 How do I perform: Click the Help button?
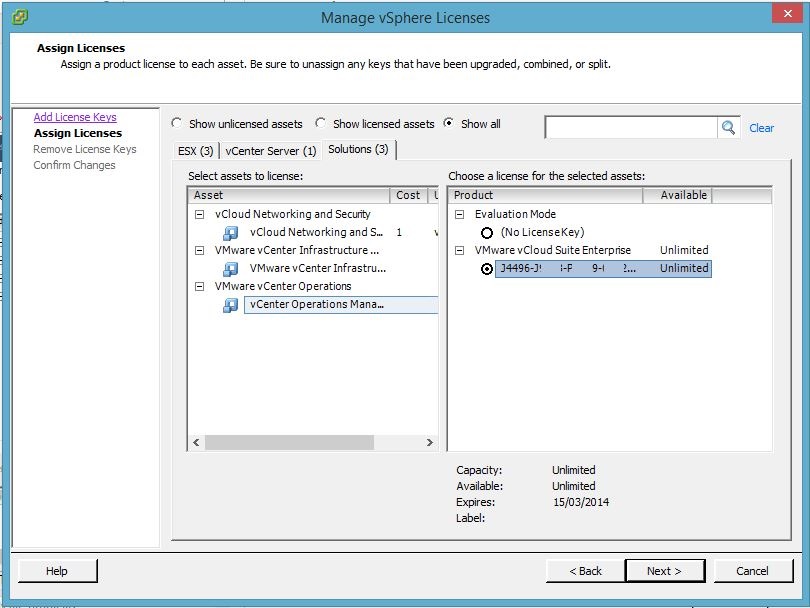pyautogui.click(x=57, y=571)
